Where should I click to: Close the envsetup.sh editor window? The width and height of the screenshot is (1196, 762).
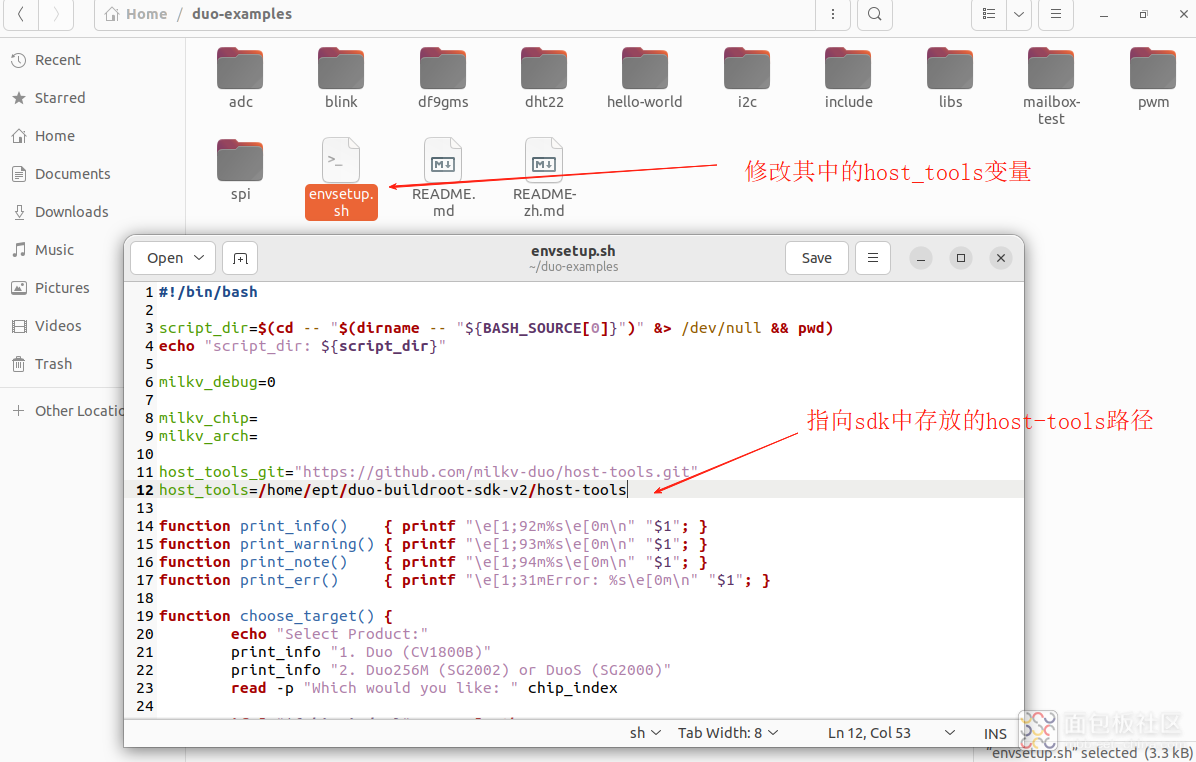click(1001, 258)
